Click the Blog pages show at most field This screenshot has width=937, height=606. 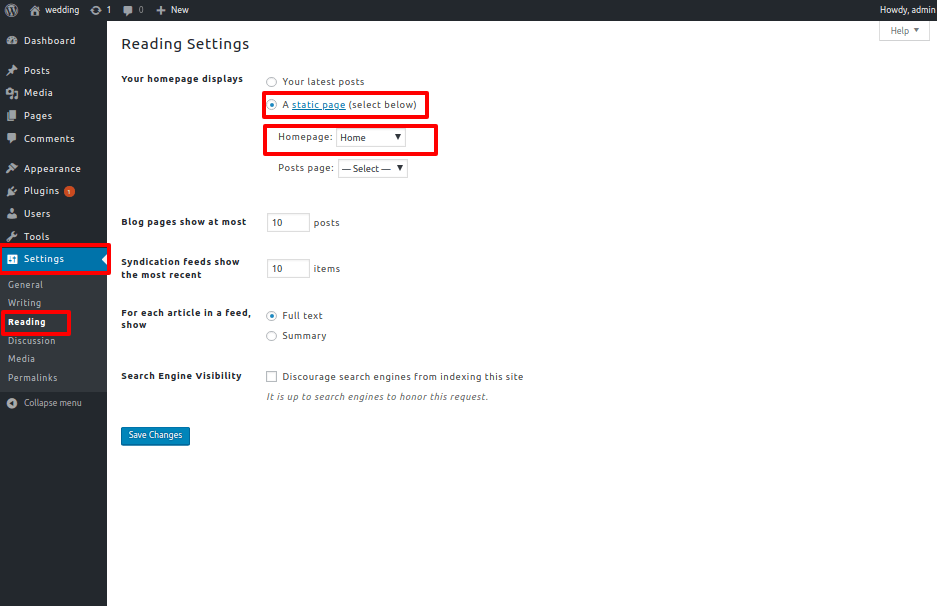(288, 223)
